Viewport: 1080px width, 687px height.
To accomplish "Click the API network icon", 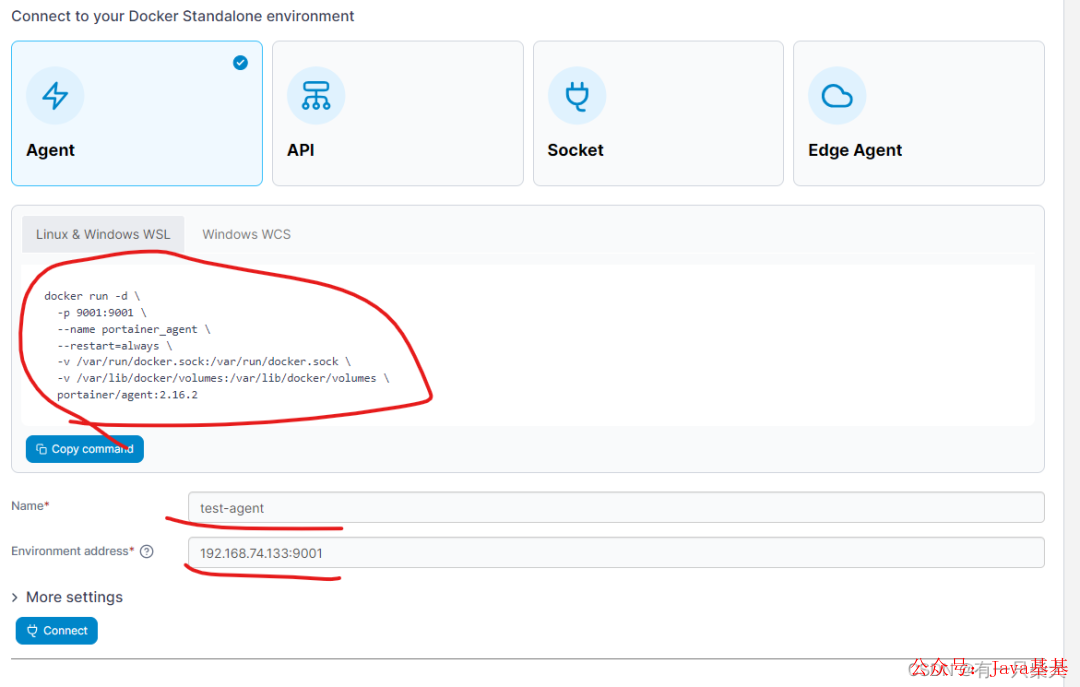I will click(316, 96).
